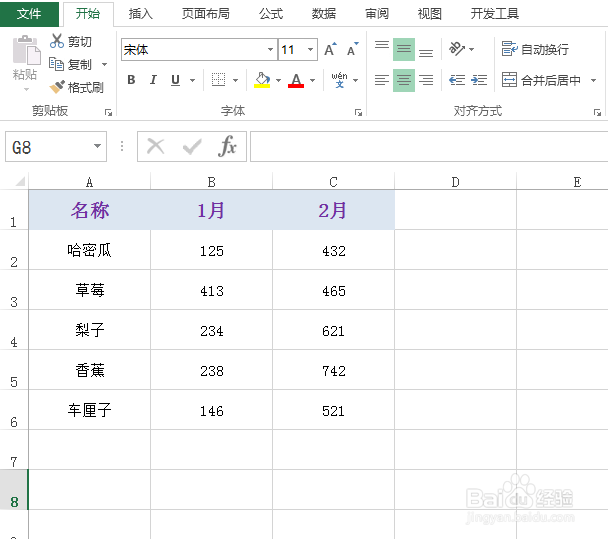Increase font size with large A icon
The width and height of the screenshot is (608, 539).
coord(330,50)
